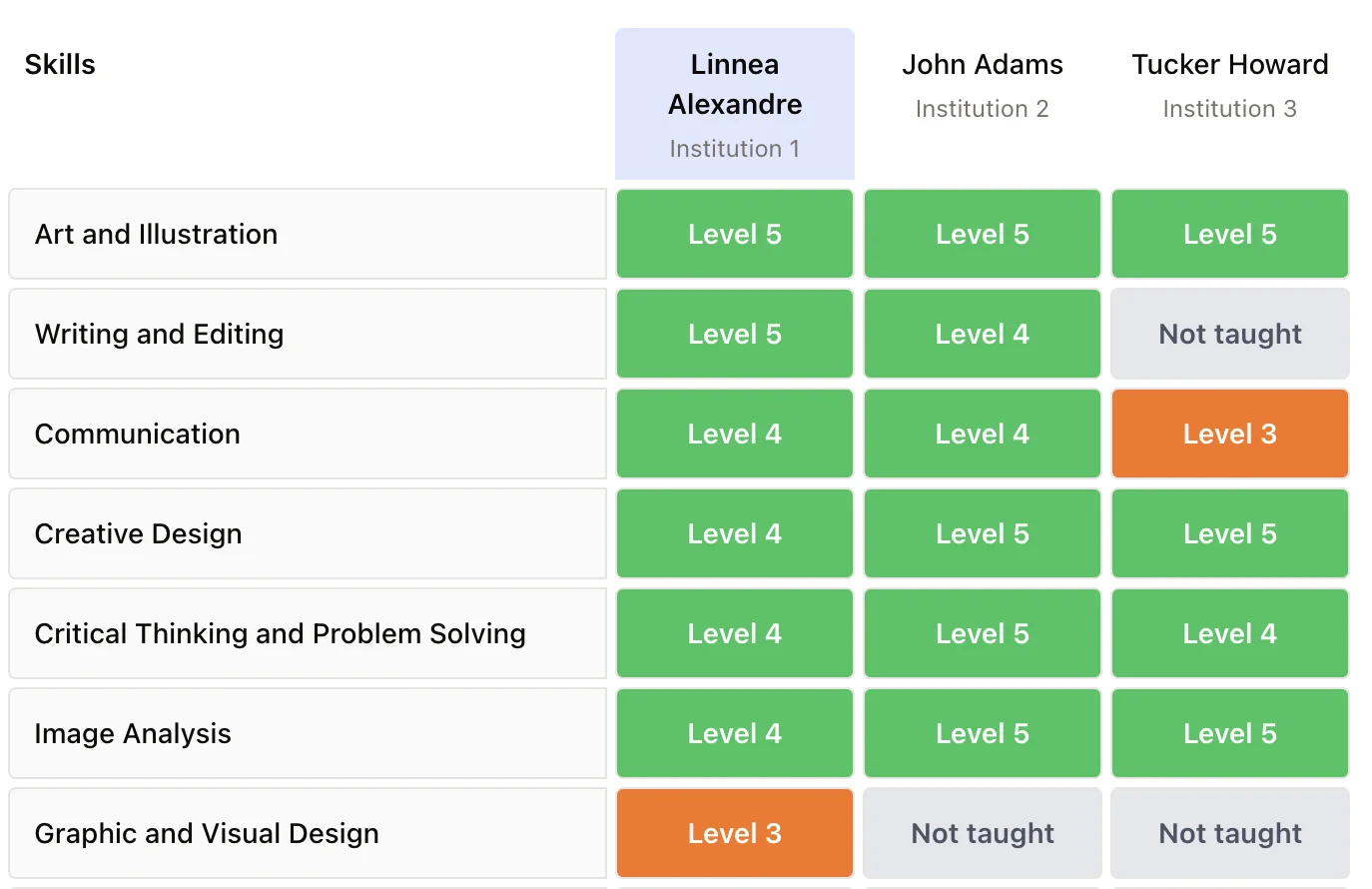Viewport: 1372px width, 889px height.
Task: Open Graphic and Visual Design row
Action: click(x=308, y=833)
